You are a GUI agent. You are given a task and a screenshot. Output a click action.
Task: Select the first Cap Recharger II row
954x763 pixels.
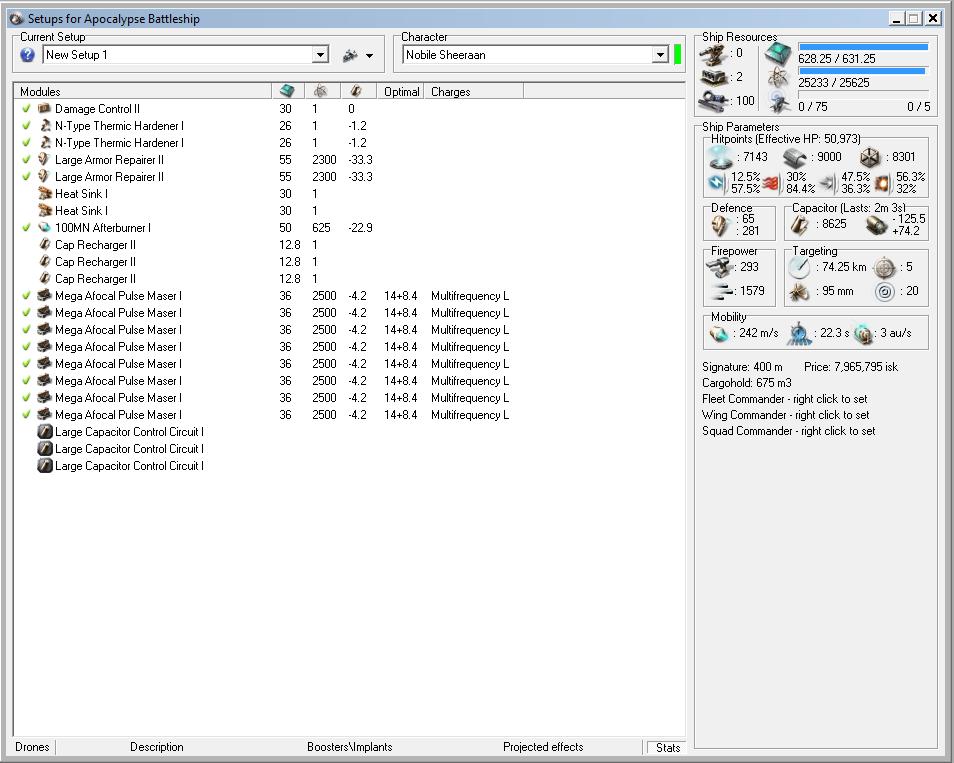[349, 245]
